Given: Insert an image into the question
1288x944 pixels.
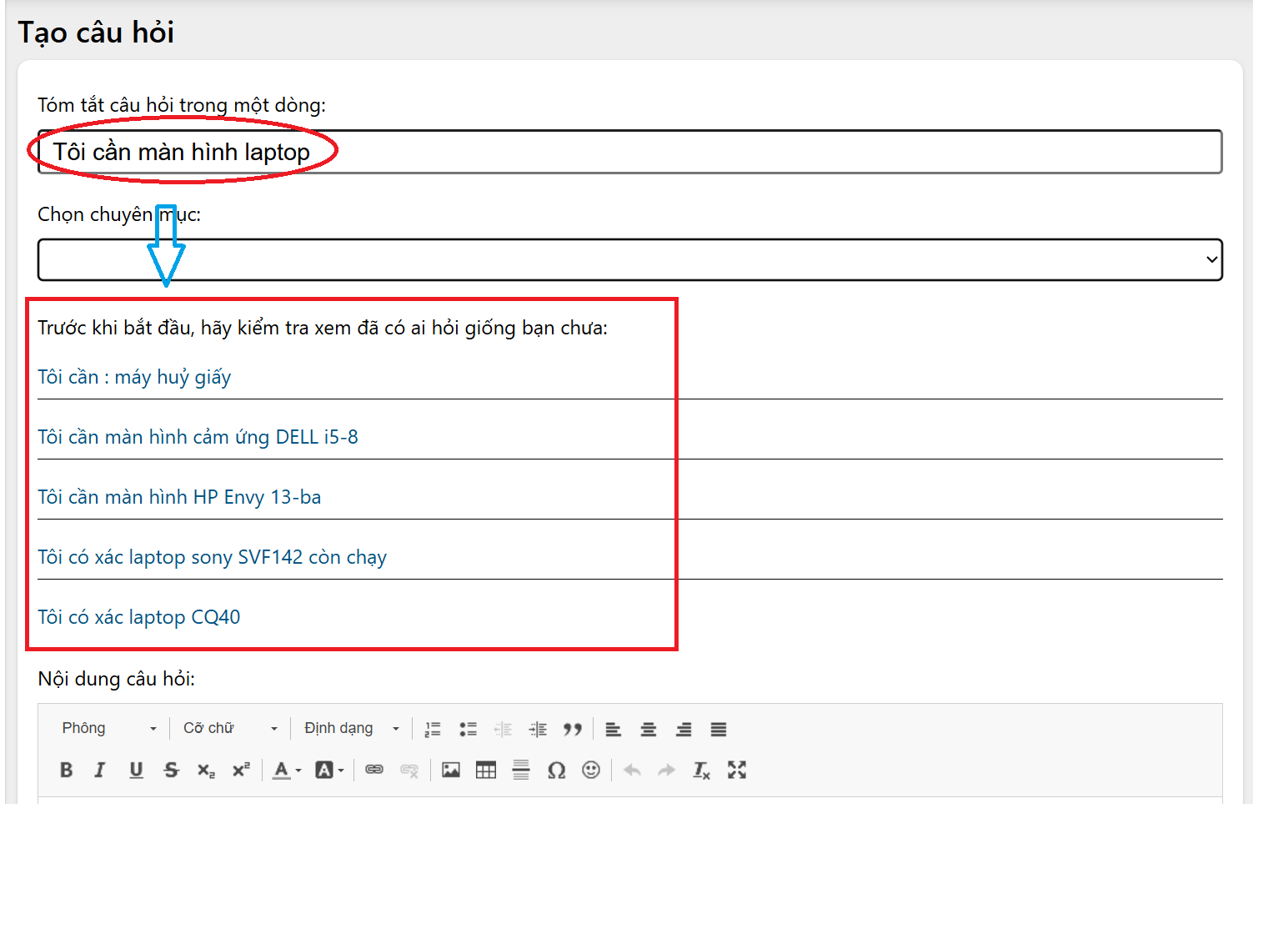Looking at the screenshot, I should [x=451, y=770].
